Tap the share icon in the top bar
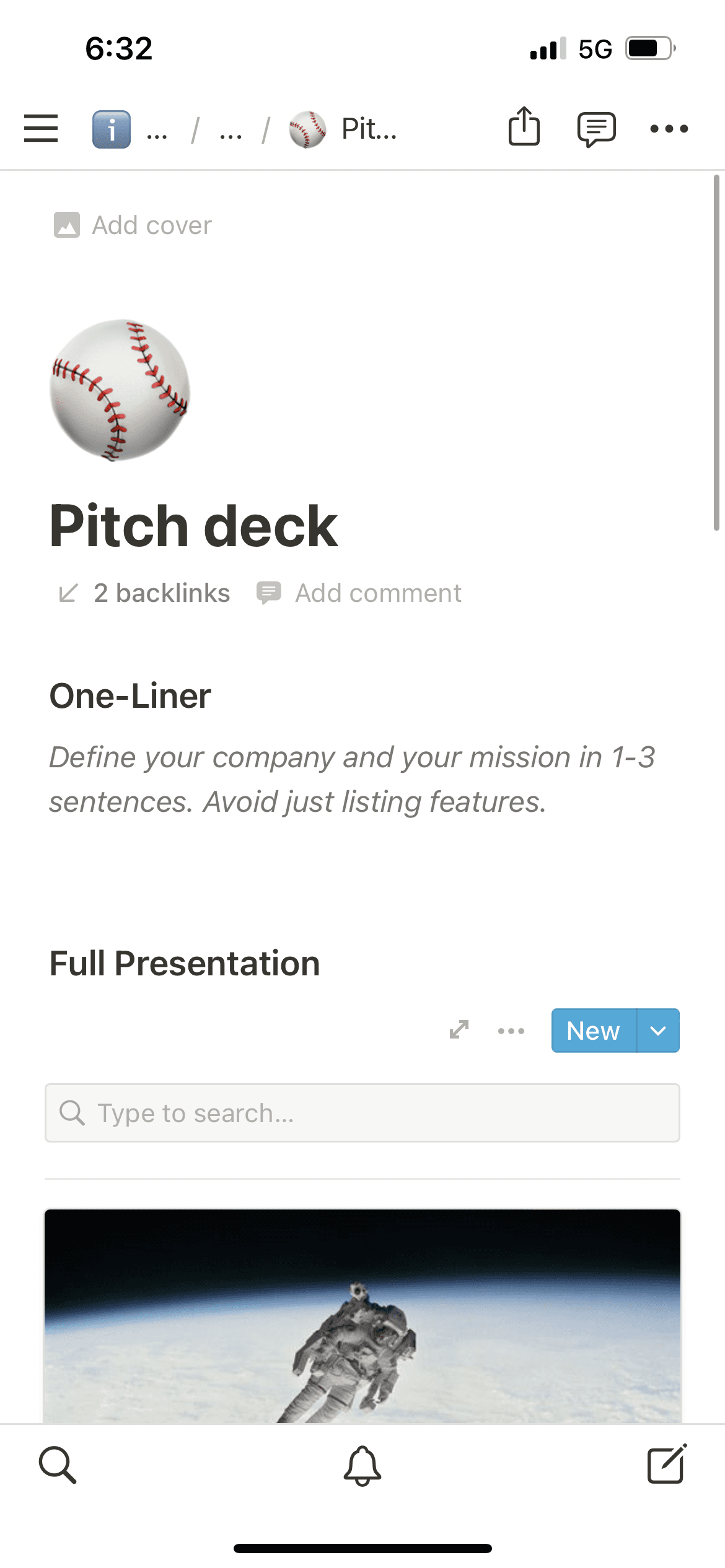Viewport: 725px width, 1568px height. [524, 128]
